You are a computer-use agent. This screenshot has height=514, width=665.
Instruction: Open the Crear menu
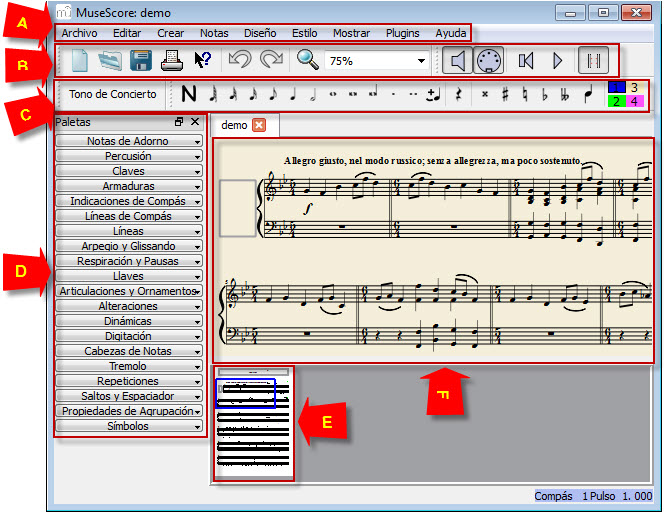point(170,33)
